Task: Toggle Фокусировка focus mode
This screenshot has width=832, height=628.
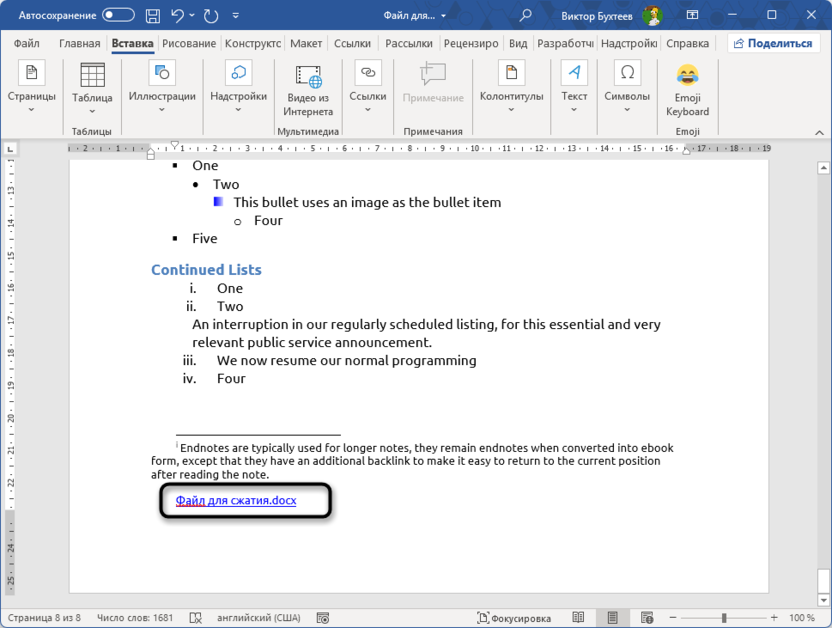Action: click(514, 618)
